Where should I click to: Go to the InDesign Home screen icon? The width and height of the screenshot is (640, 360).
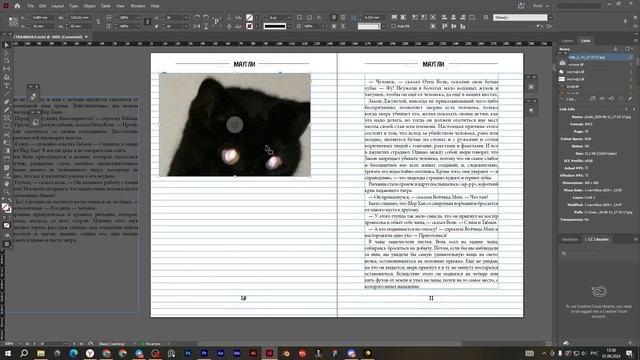coord(17,6)
